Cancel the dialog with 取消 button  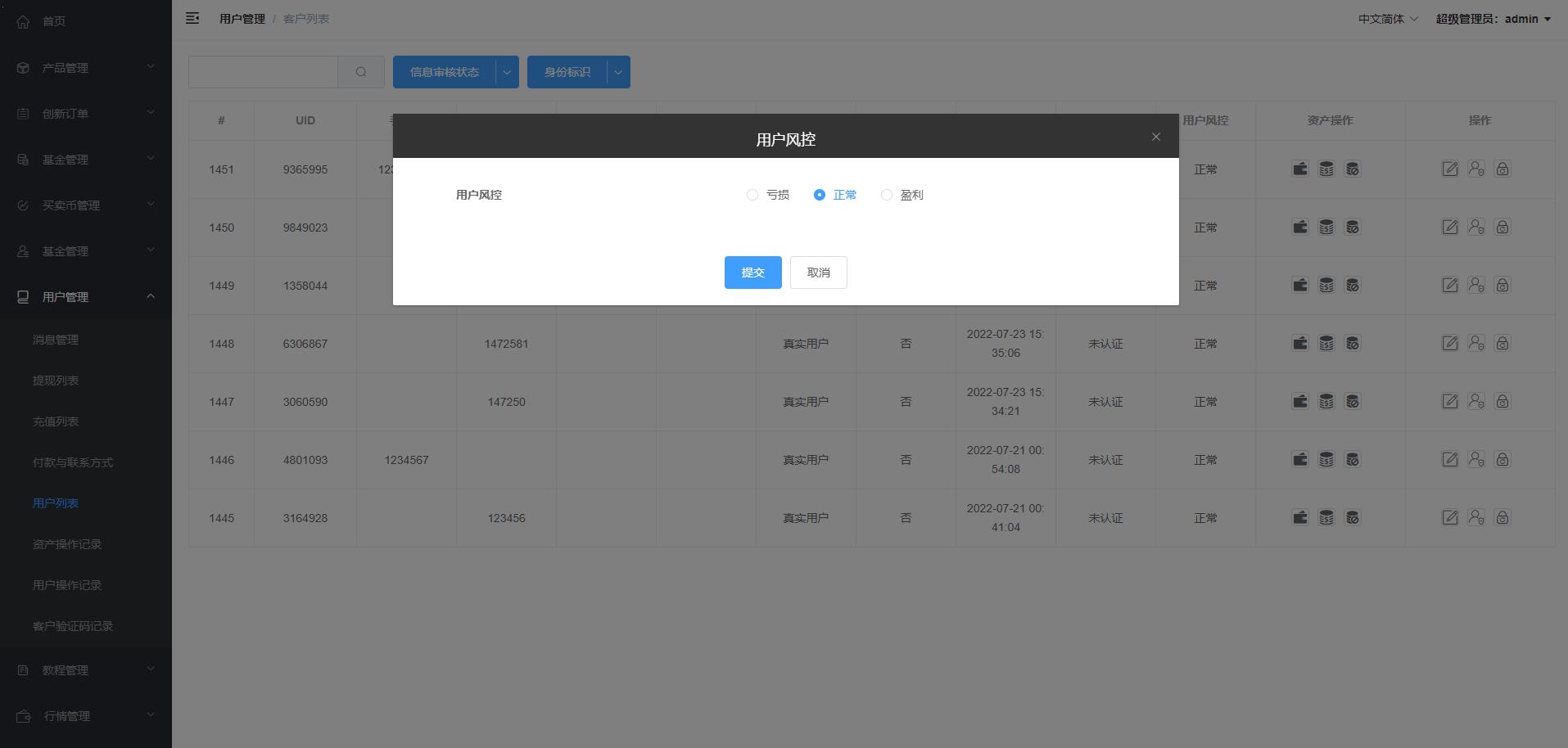818,273
